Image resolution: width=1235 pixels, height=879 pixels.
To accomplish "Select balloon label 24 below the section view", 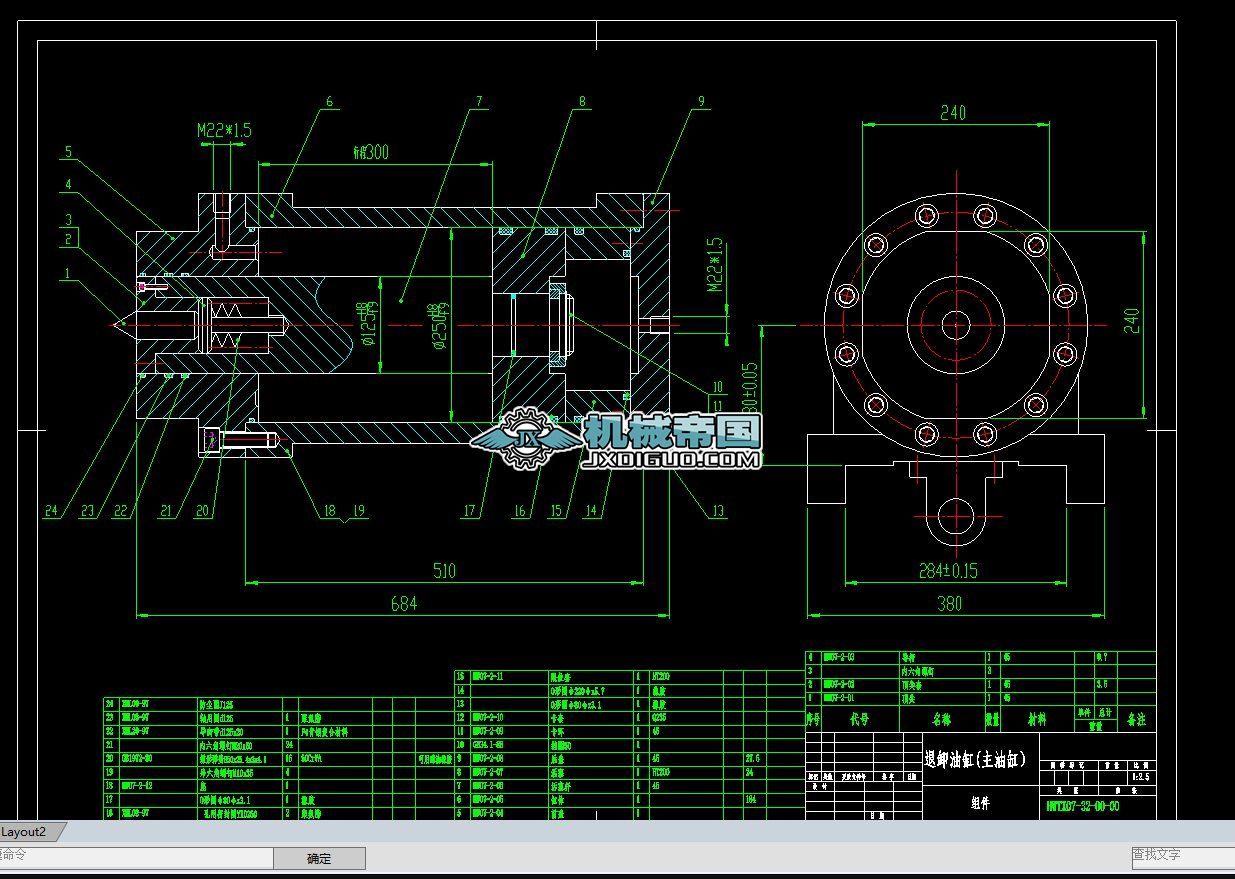I will (x=51, y=511).
